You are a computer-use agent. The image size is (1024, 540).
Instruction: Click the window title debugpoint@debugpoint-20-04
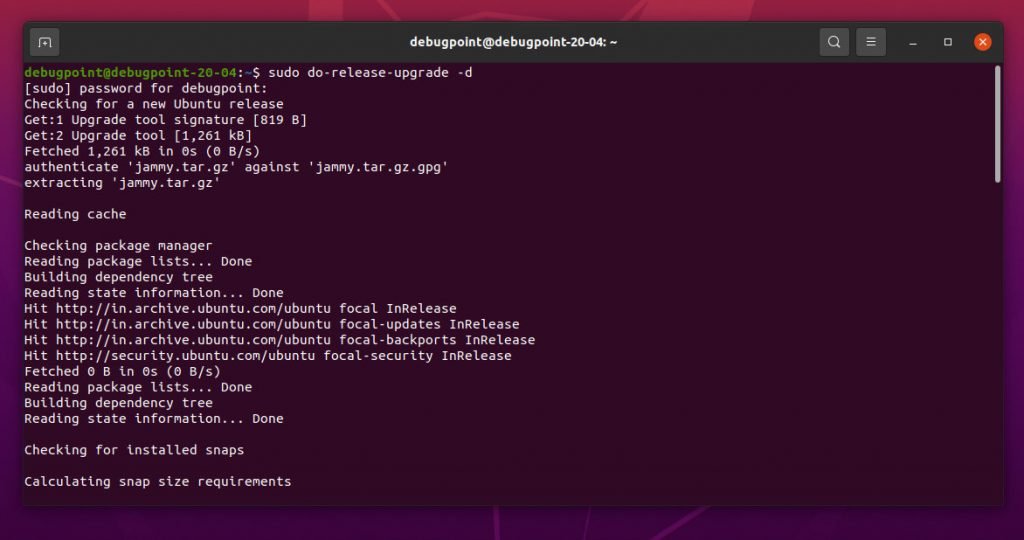coord(513,42)
